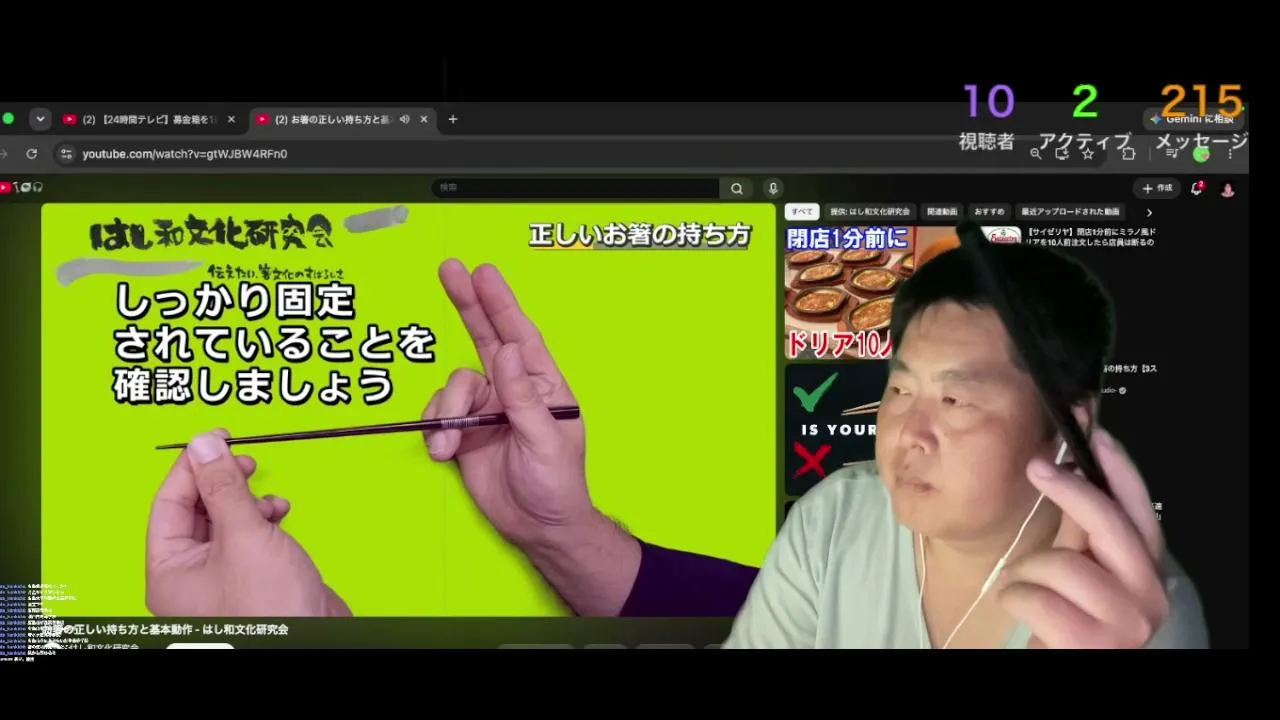Go to YouTube home via logo
The height and width of the screenshot is (720, 1280).
click(22, 187)
